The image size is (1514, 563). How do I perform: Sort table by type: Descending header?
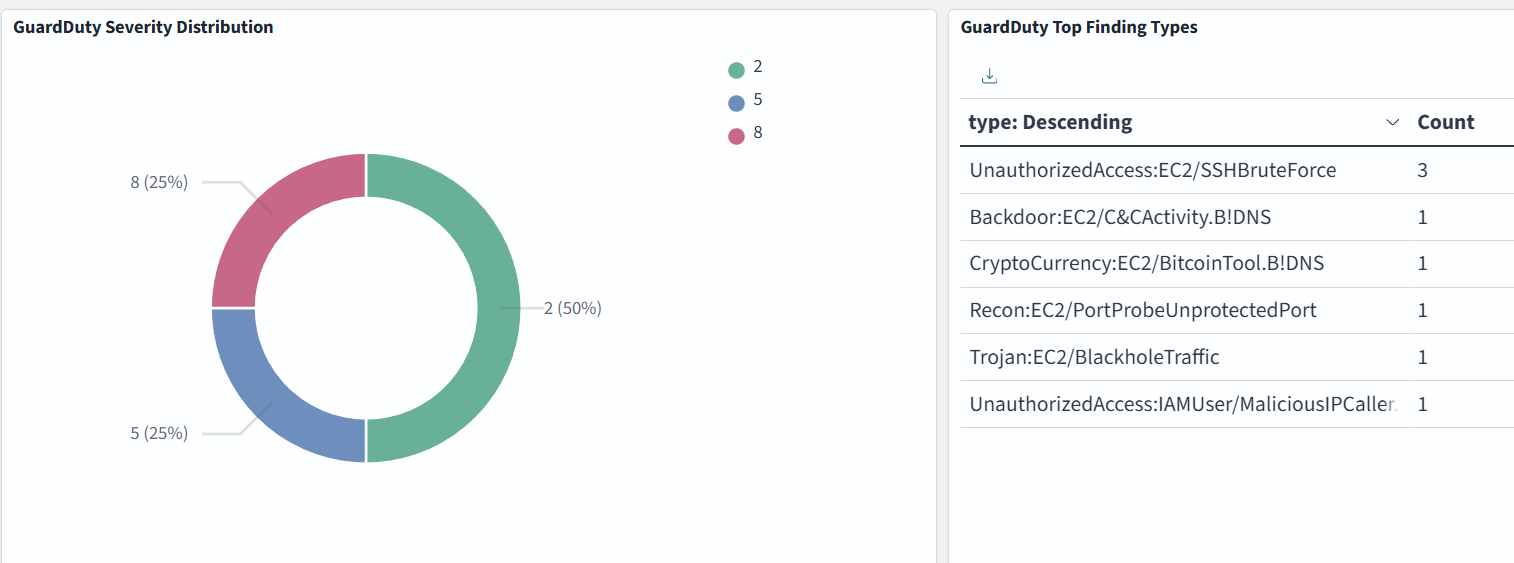pyautogui.click(x=1050, y=123)
